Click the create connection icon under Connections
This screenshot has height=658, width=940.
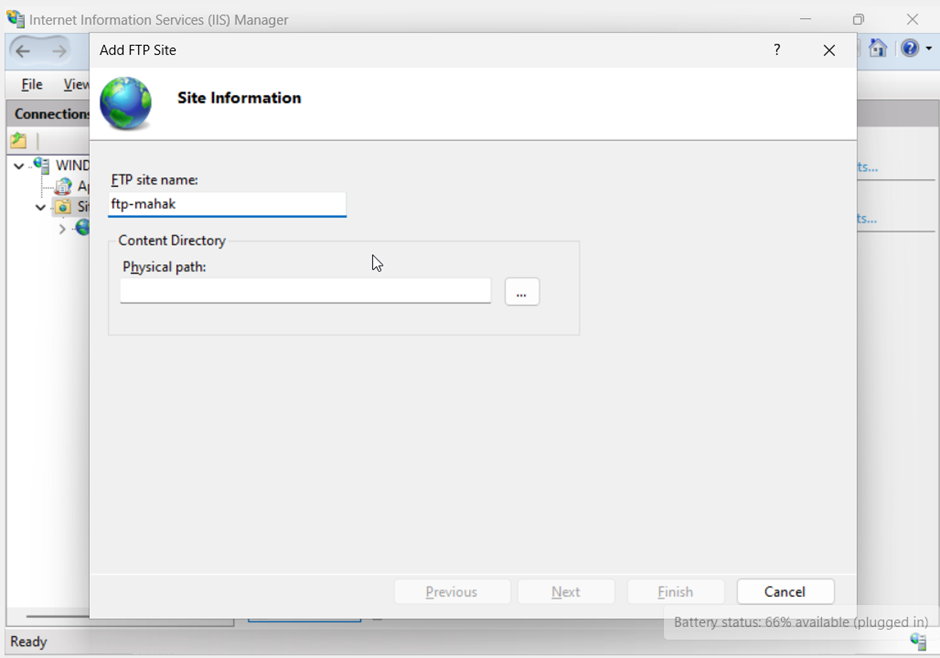click(19, 141)
